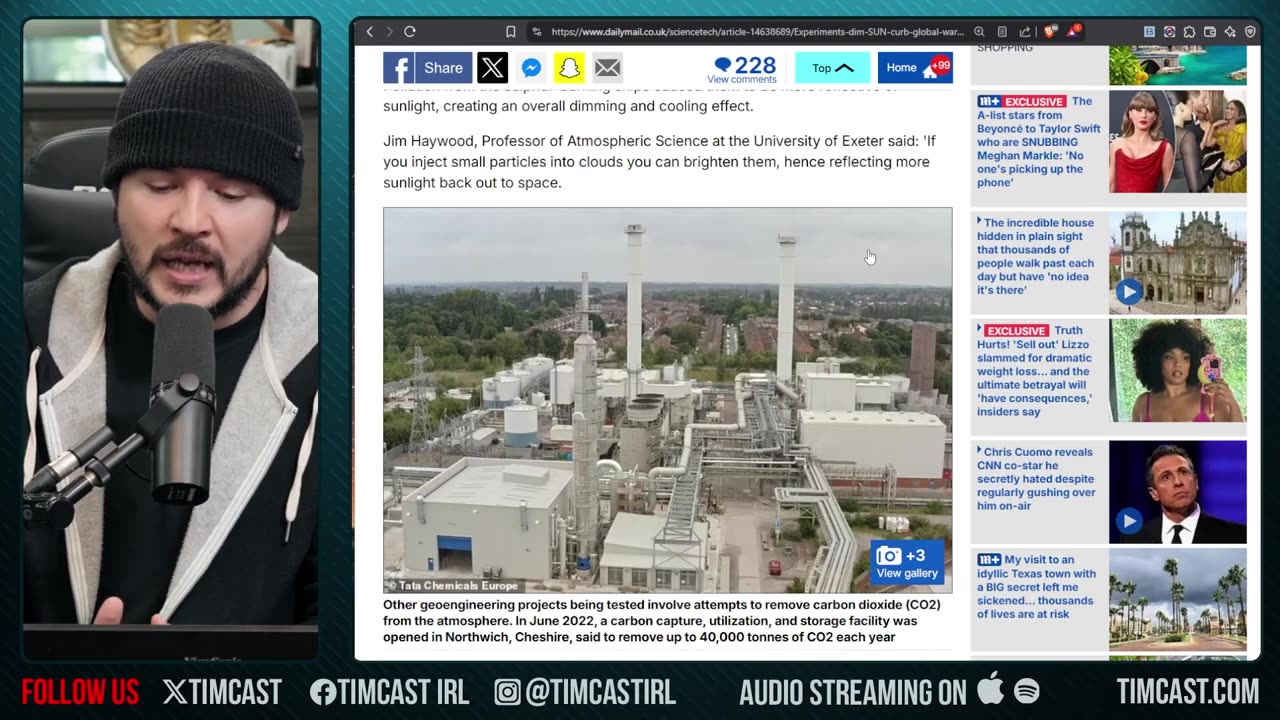
Task: Open the Brave wallet icon
Action: (1210, 32)
